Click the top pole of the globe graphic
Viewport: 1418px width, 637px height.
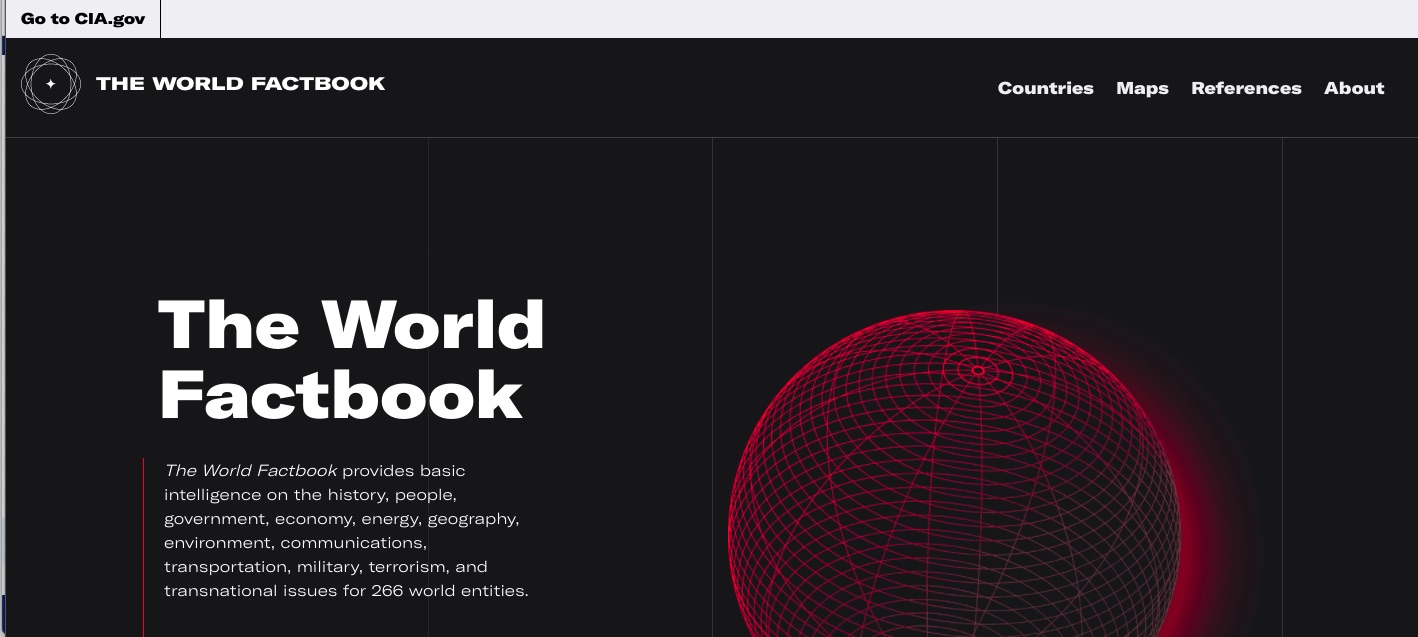point(977,370)
